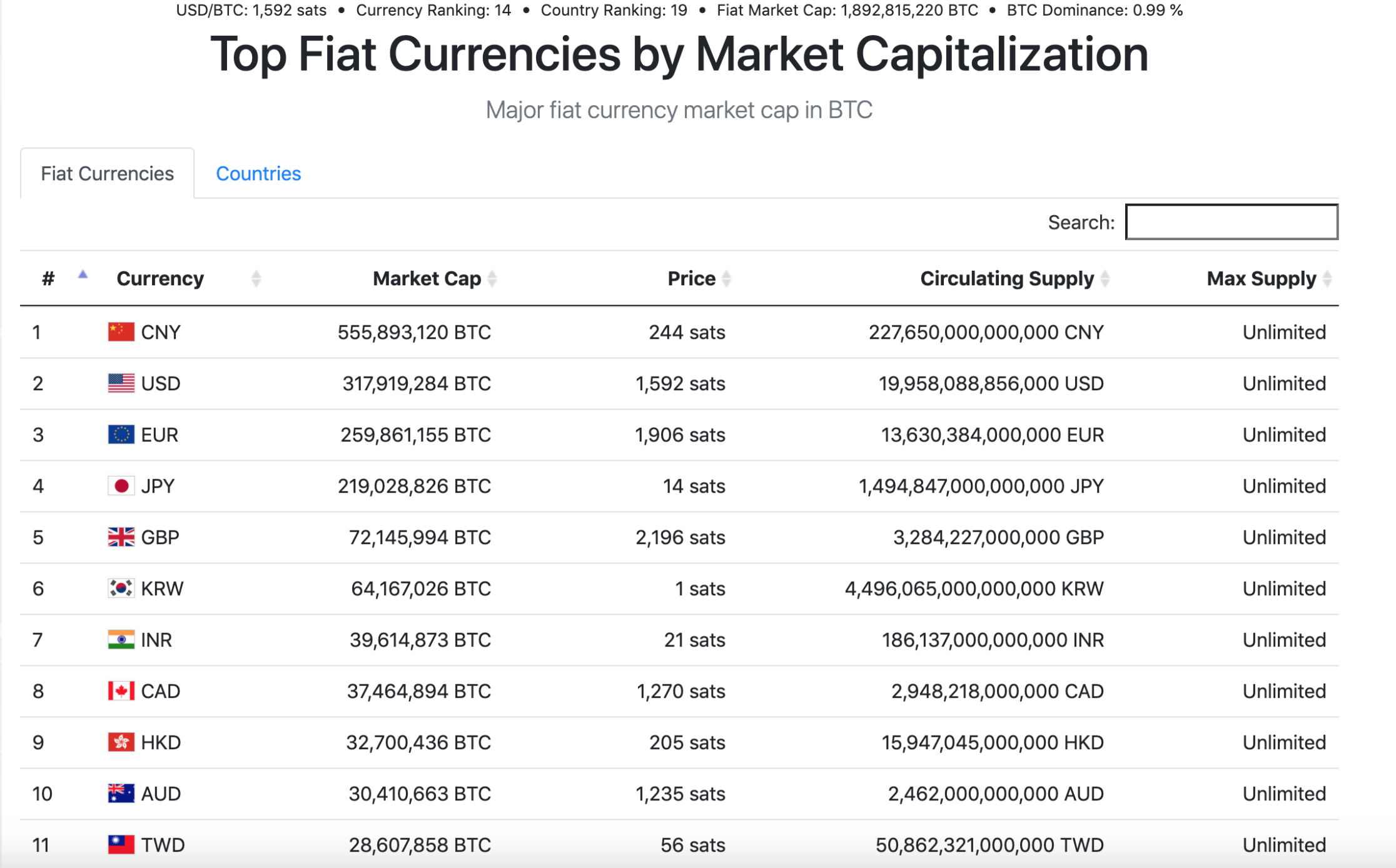Click the UK flag icon beside GBP
Screen dimensions: 1396x868
[x=121, y=537]
